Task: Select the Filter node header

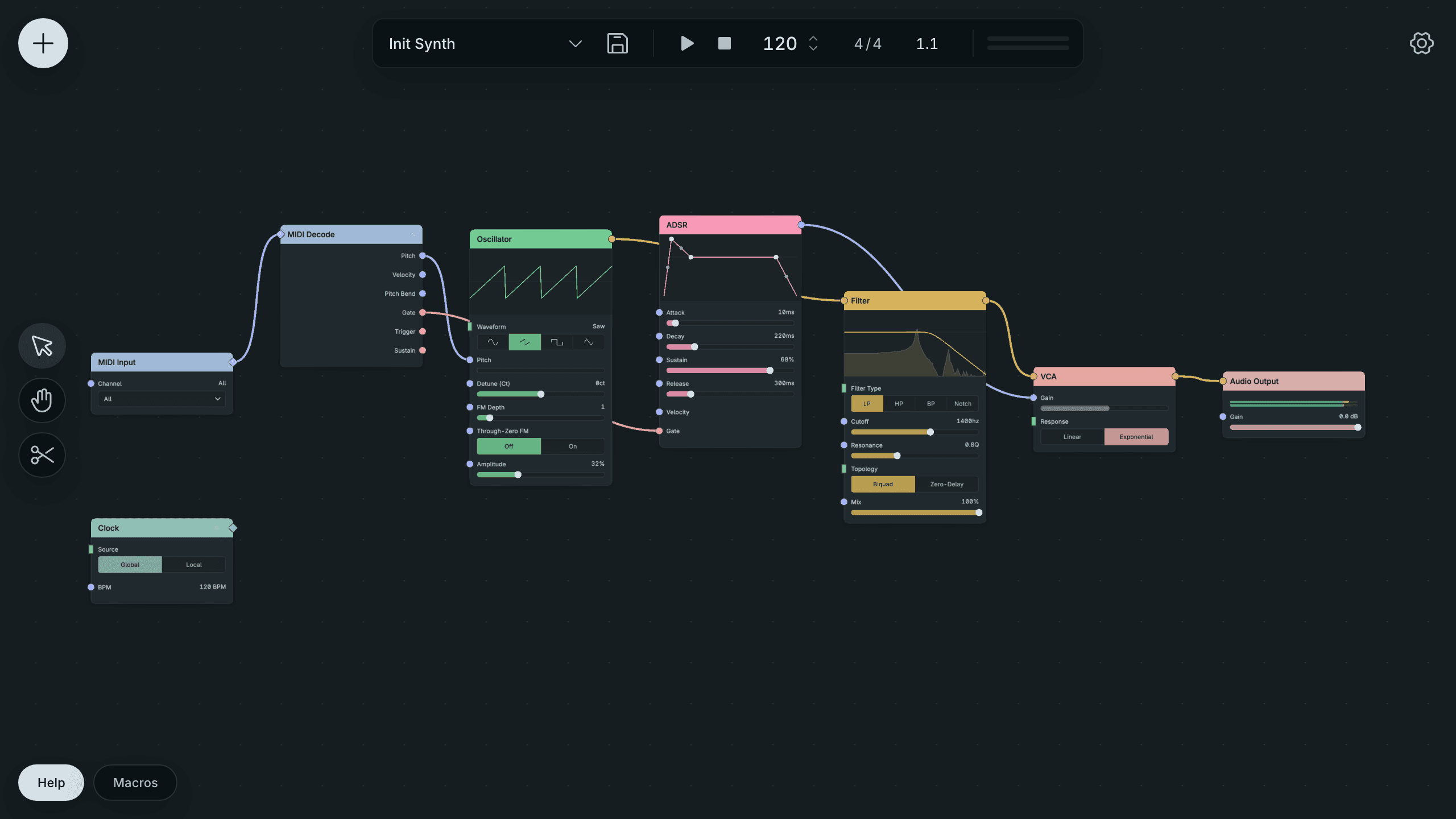Action: coord(915,301)
